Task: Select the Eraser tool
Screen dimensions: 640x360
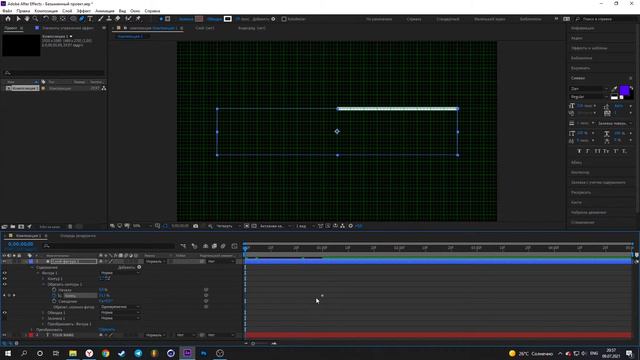Action: (x=118, y=19)
